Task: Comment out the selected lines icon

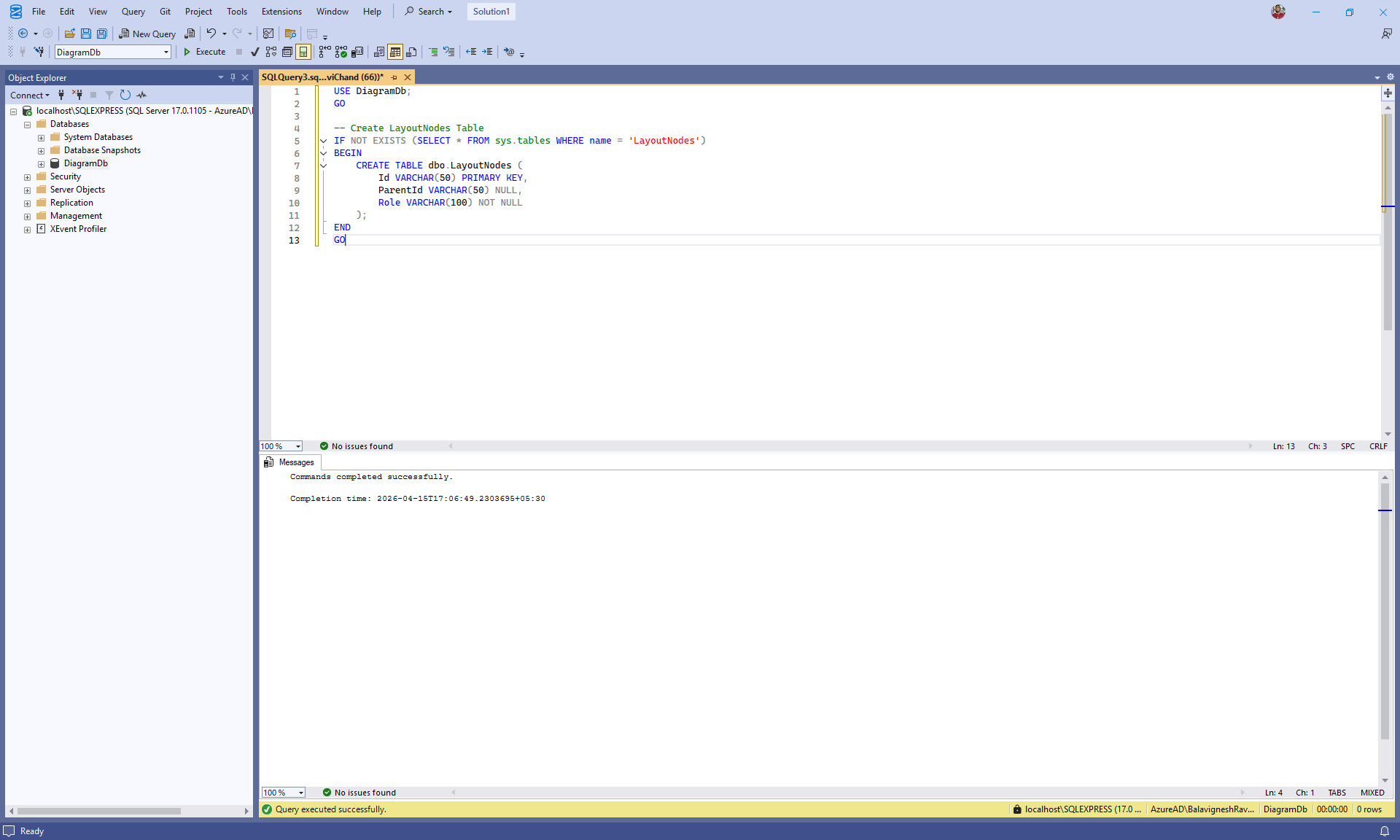Action: [x=433, y=52]
